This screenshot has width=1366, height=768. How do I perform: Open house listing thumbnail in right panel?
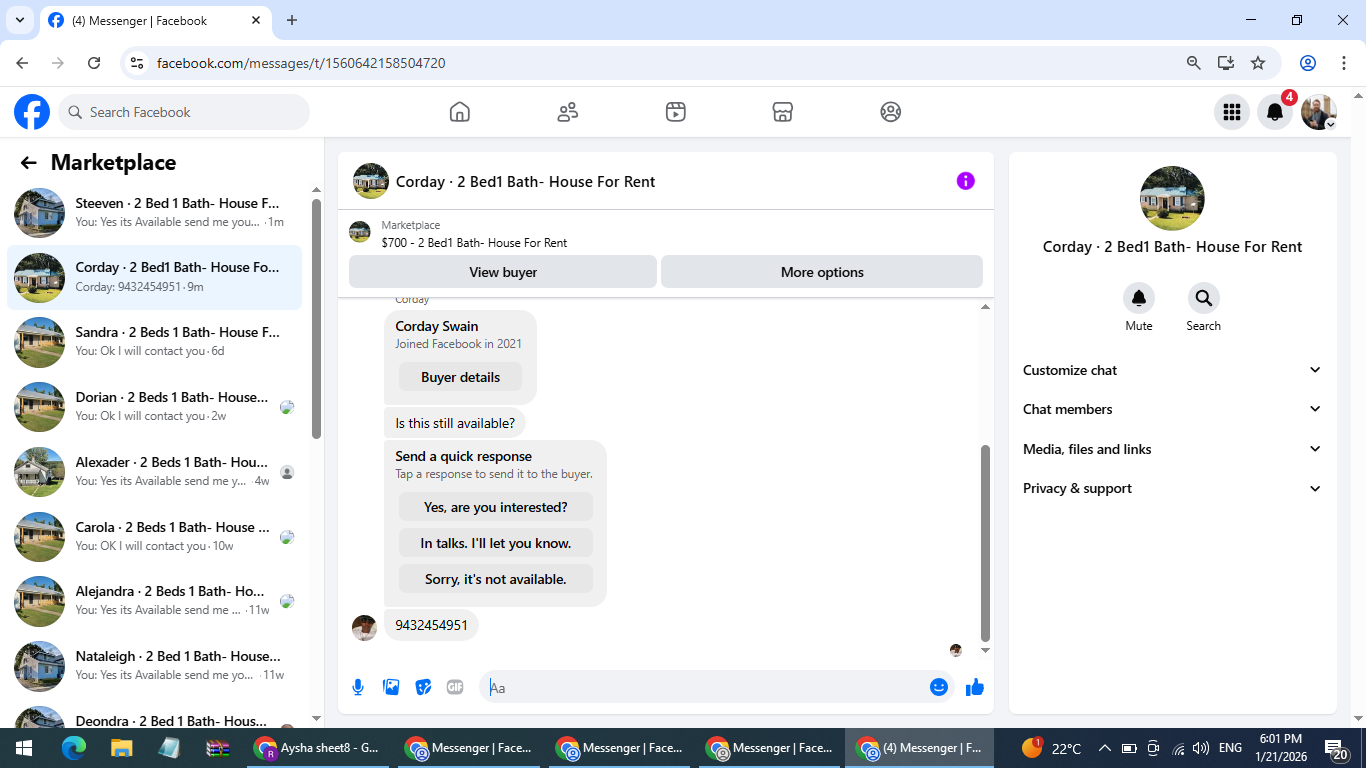click(1172, 198)
